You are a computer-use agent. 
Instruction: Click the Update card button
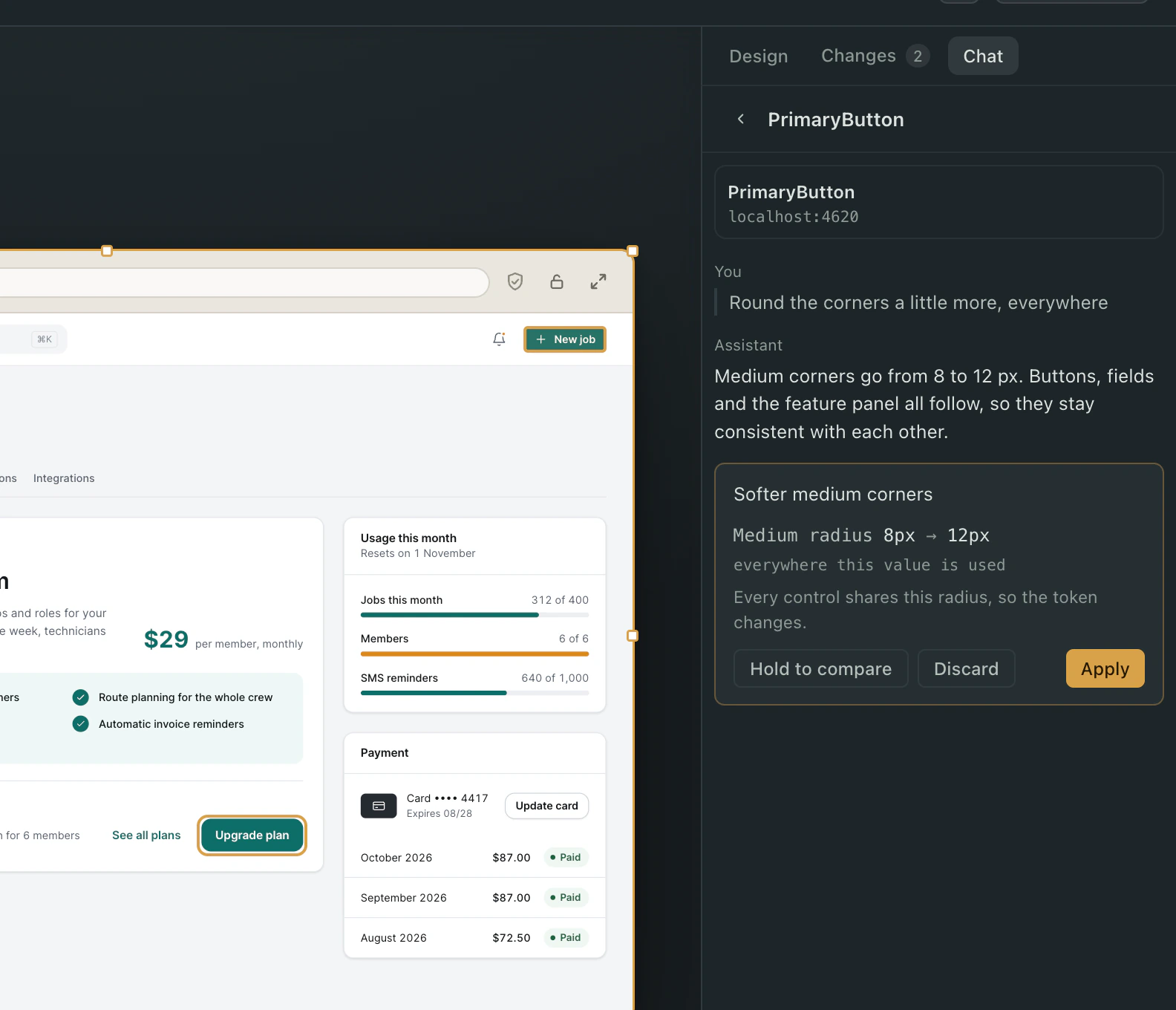pyautogui.click(x=547, y=806)
